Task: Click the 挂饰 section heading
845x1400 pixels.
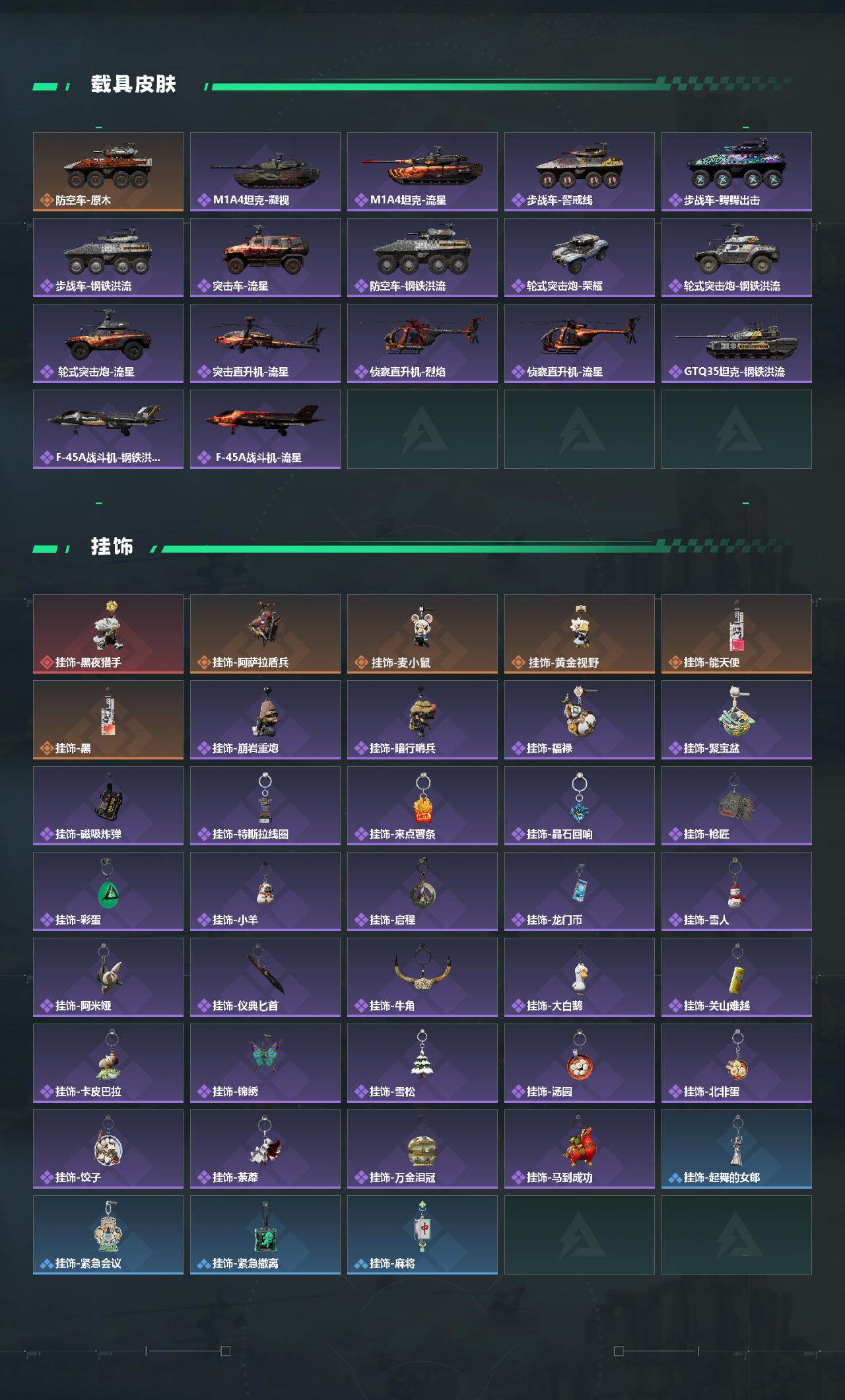Action: coord(112,547)
